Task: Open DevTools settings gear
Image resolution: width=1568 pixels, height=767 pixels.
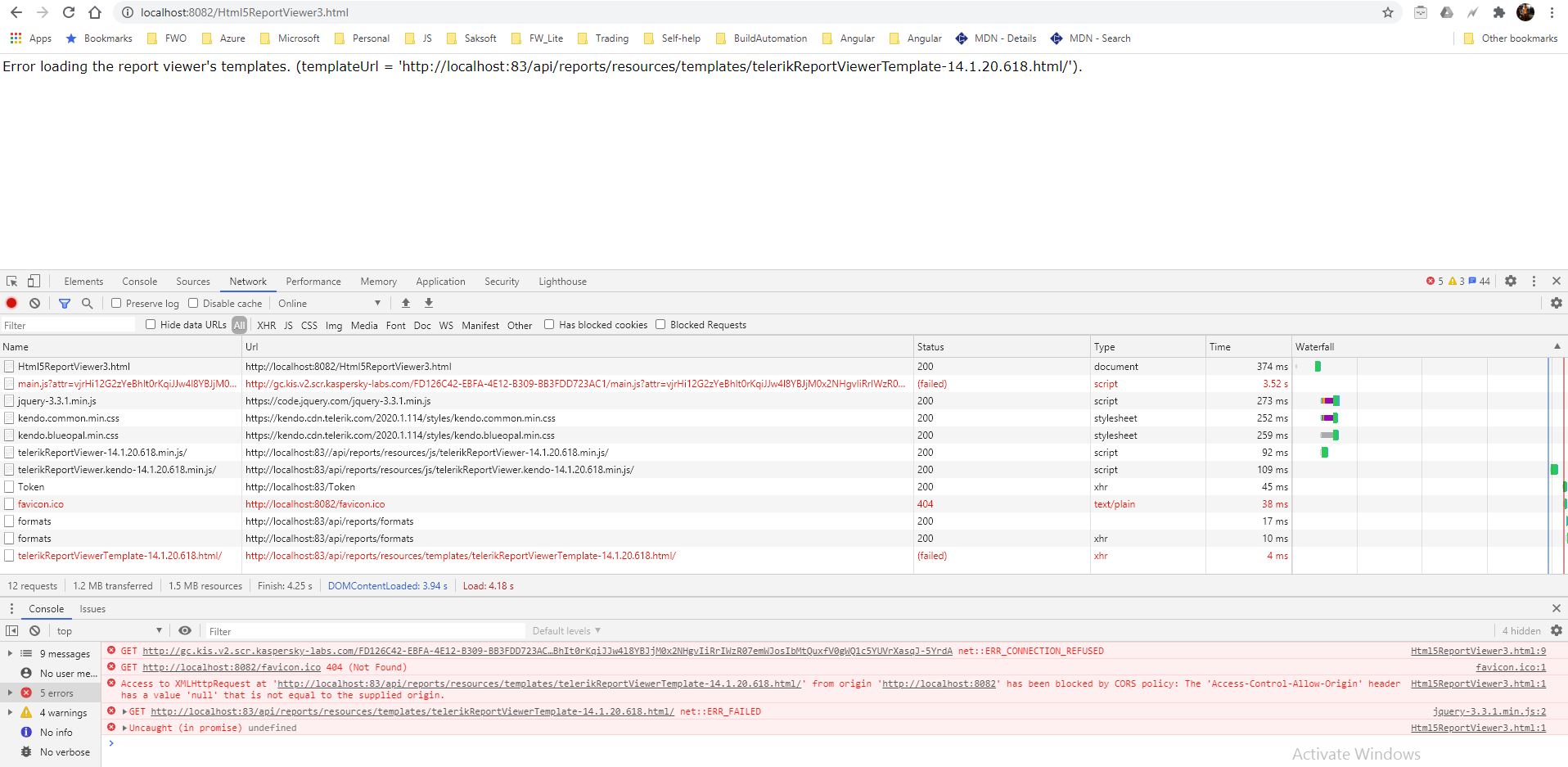Action: pyautogui.click(x=1510, y=281)
